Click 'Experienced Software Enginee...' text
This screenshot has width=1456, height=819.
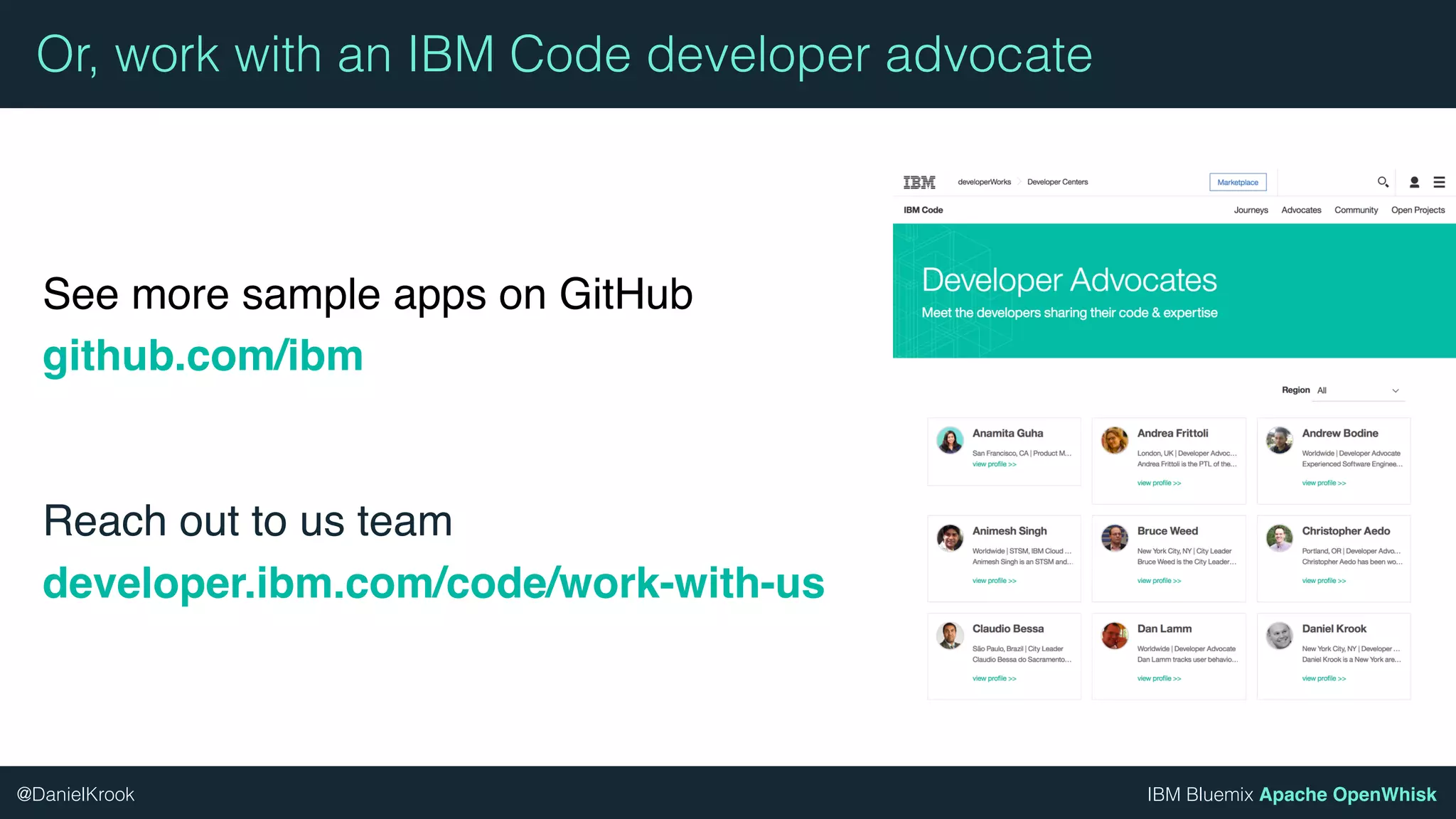pyautogui.click(x=1352, y=464)
